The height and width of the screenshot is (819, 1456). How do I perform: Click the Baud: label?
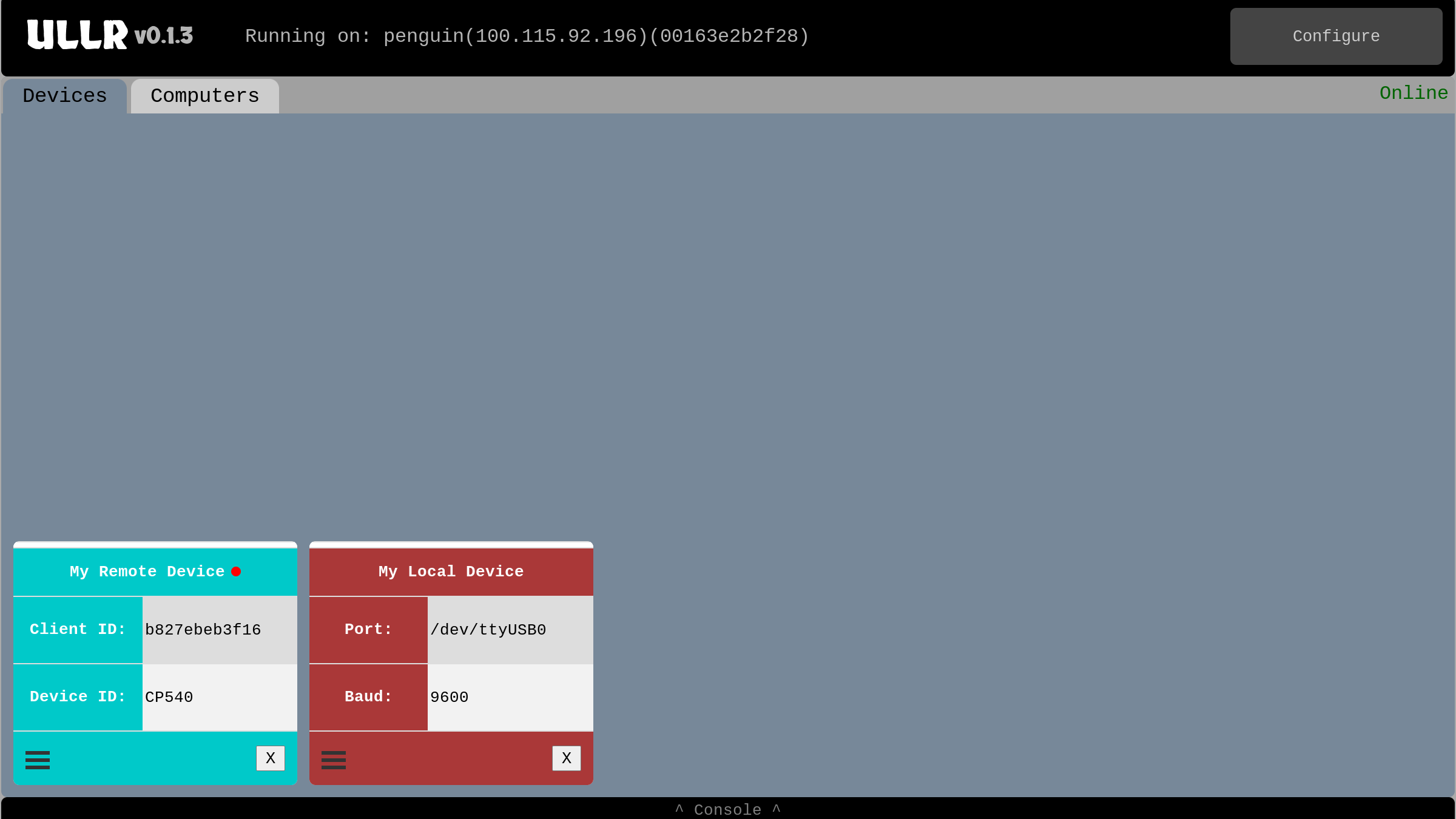click(368, 697)
